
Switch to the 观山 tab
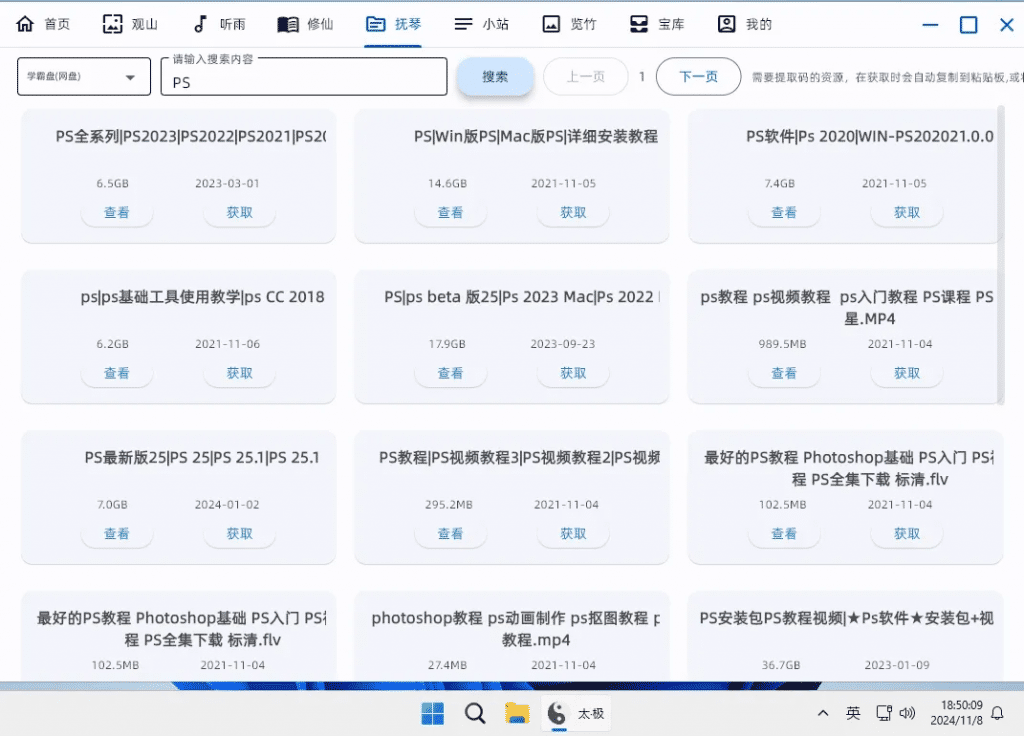(x=131, y=24)
